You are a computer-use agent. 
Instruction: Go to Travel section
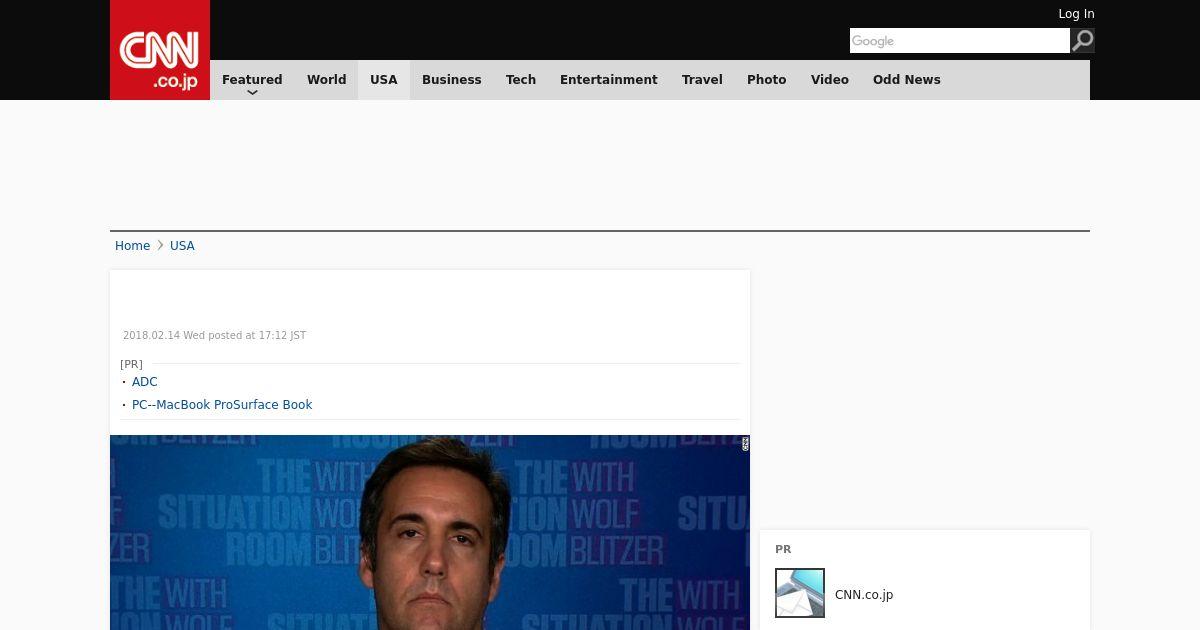(702, 80)
